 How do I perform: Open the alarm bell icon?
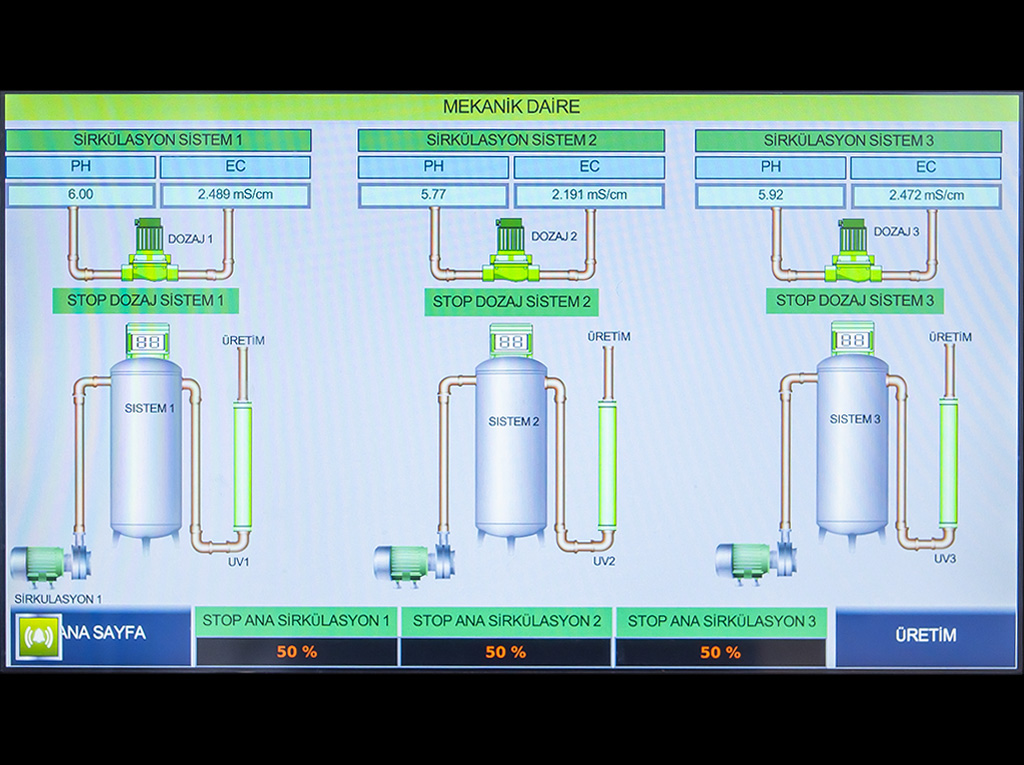(x=40, y=636)
